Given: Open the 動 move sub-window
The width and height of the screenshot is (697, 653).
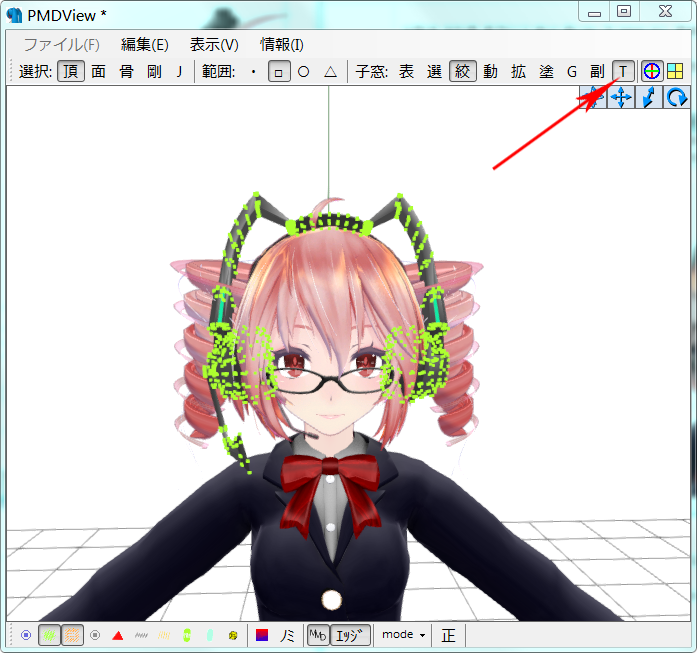Looking at the screenshot, I should click(490, 72).
